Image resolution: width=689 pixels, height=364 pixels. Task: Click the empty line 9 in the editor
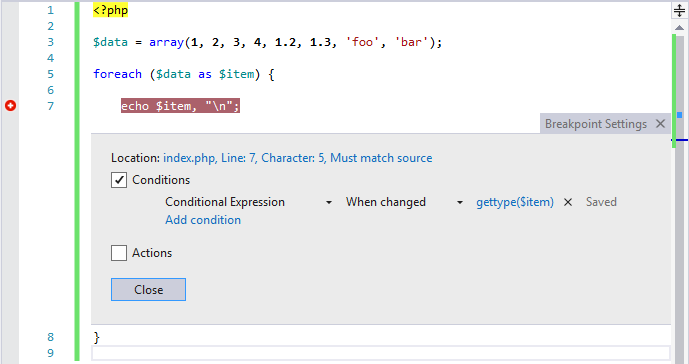point(381,353)
